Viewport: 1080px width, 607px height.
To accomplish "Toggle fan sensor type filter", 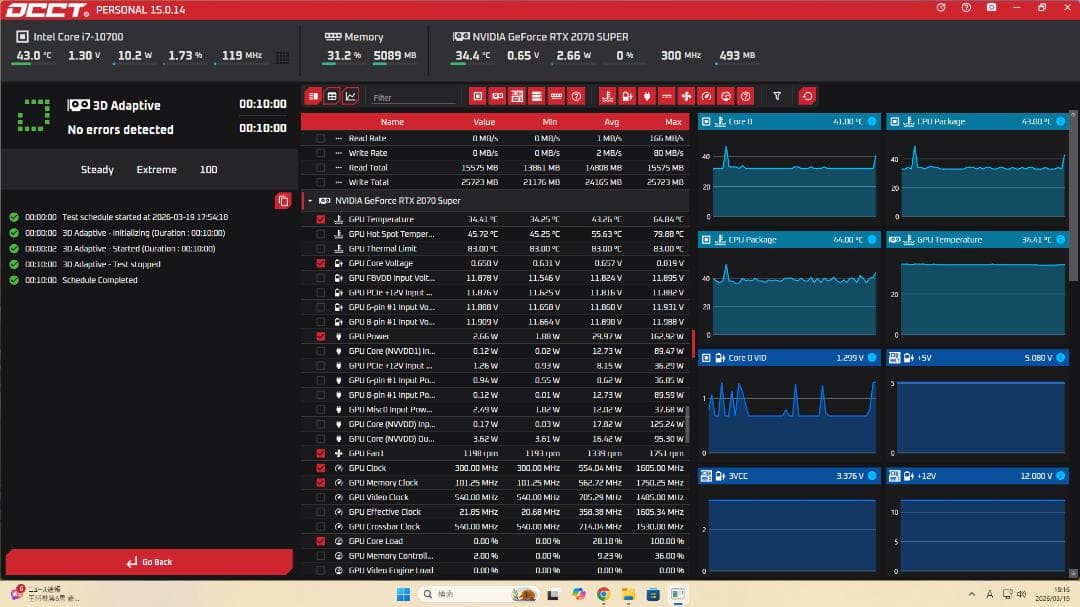I will [686, 96].
